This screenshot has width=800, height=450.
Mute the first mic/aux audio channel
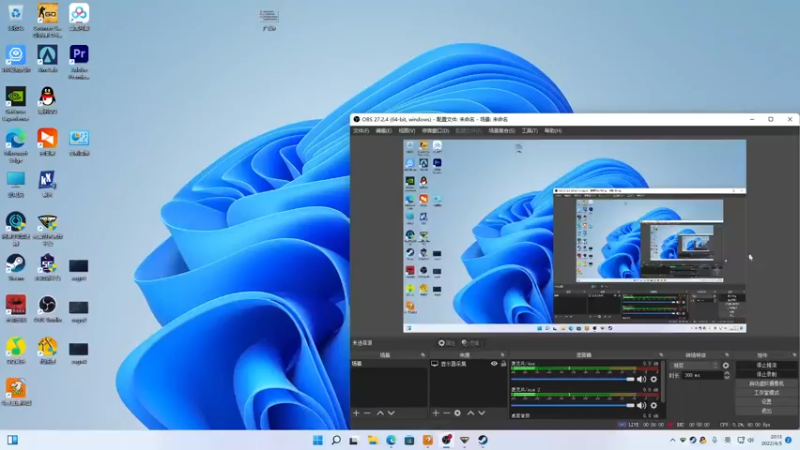click(641, 379)
